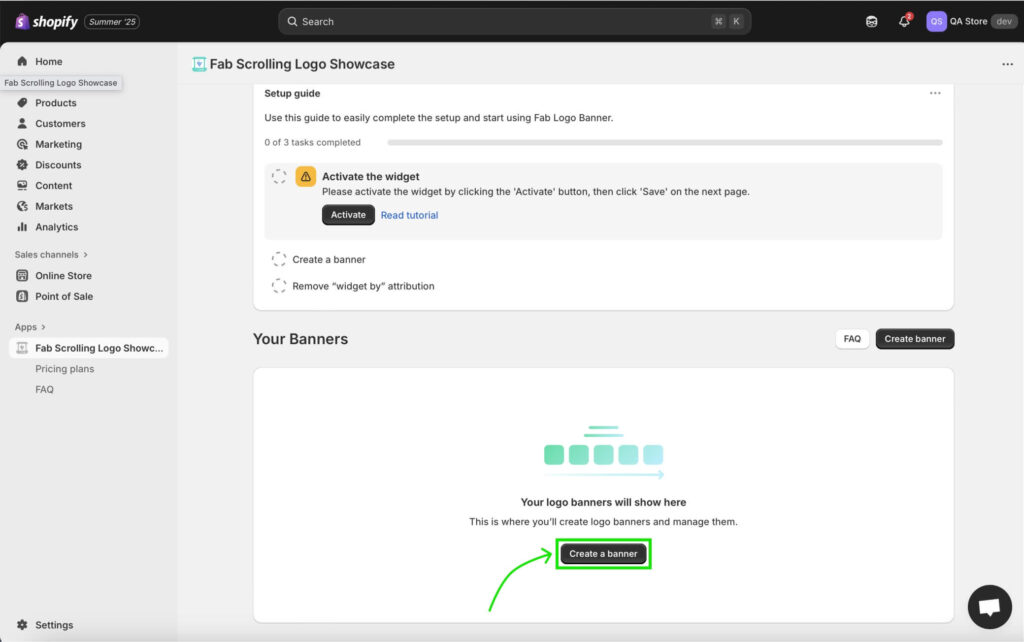The image size is (1024, 642).
Task: Click the logo banner illustration
Action: click(603, 452)
